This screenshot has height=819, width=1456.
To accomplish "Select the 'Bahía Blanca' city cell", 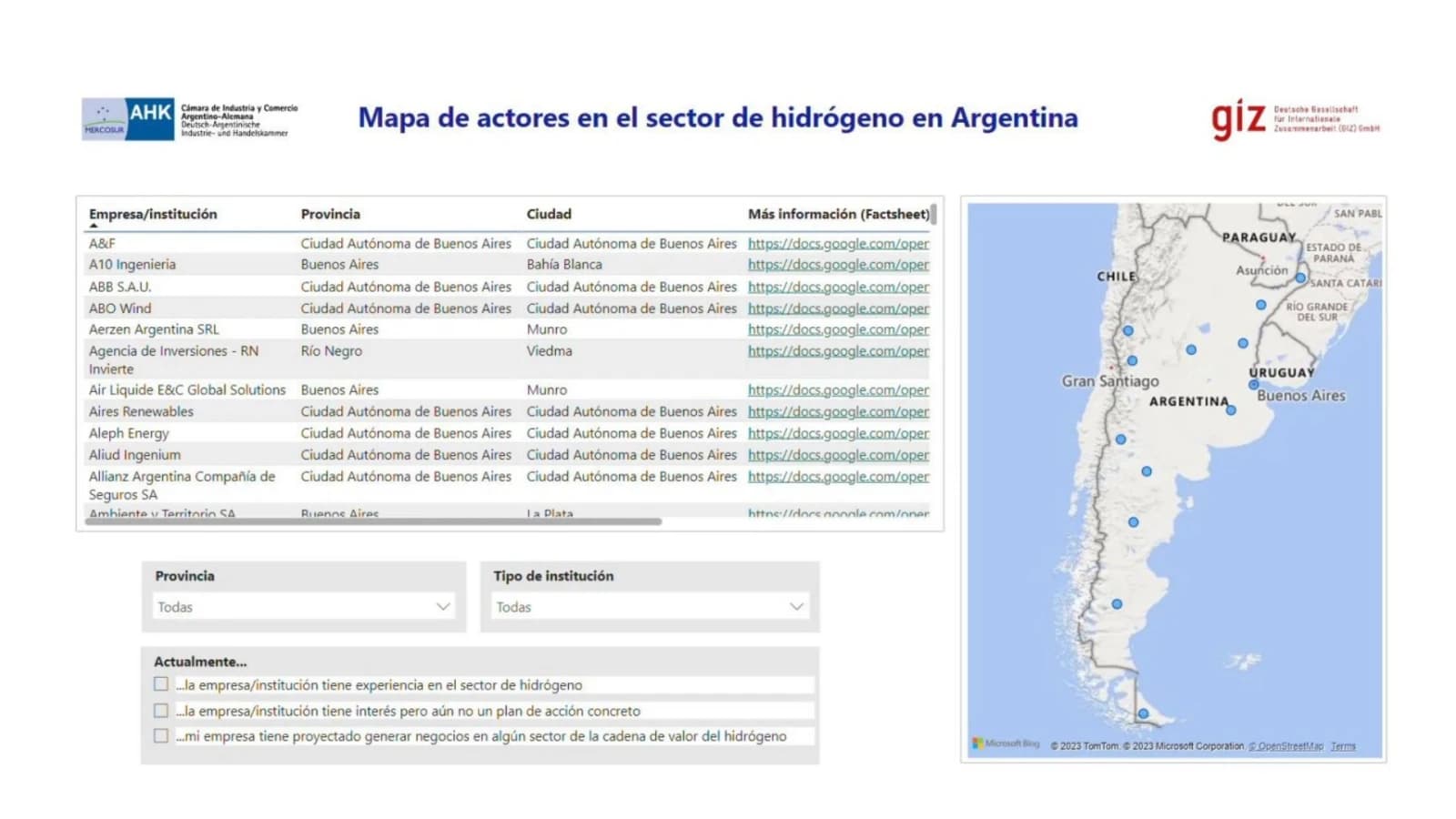I will tap(564, 264).
